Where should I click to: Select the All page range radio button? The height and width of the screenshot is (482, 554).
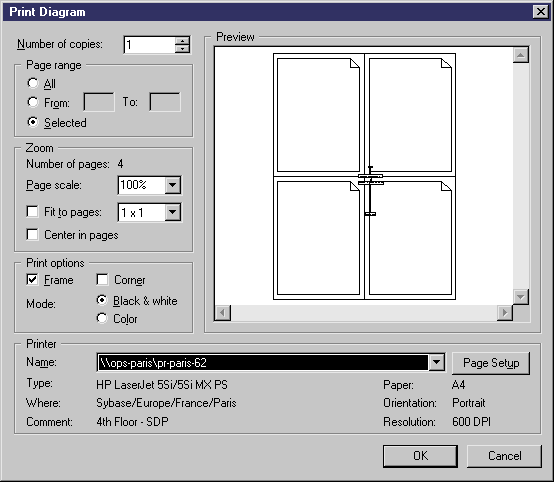click(x=33, y=83)
